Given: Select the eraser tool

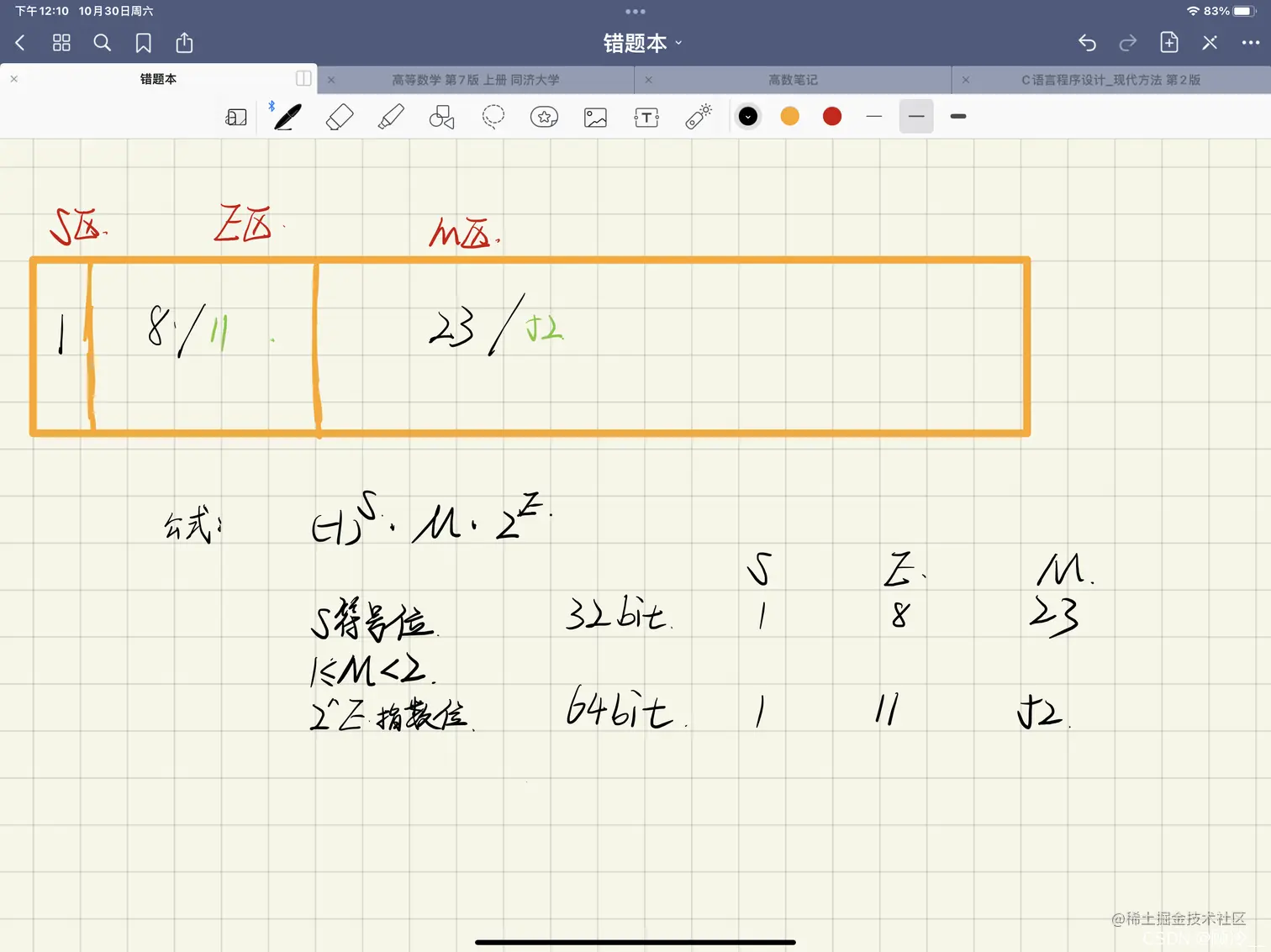Looking at the screenshot, I should coord(340,117).
